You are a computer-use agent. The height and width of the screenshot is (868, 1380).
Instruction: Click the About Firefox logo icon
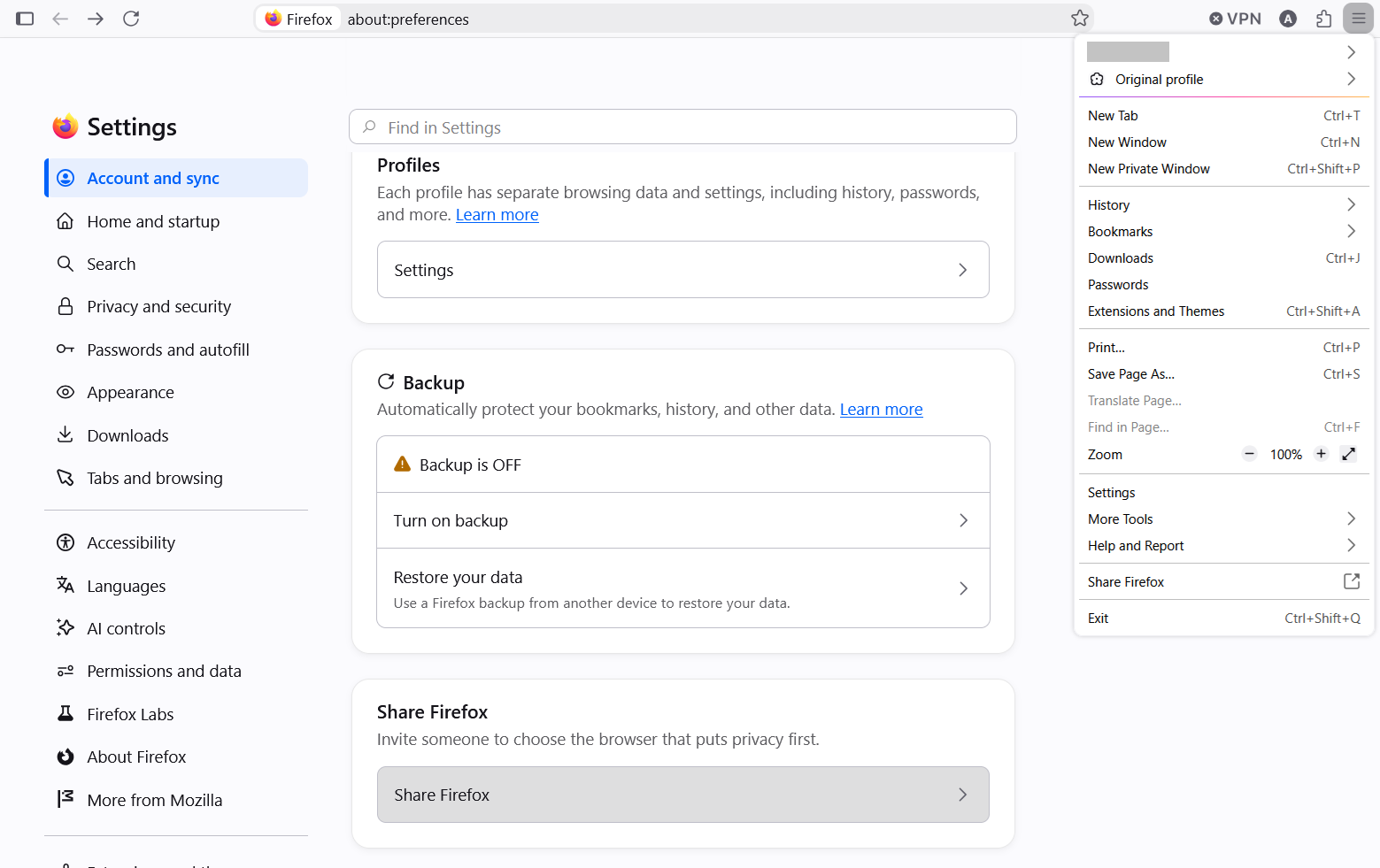pyautogui.click(x=66, y=757)
